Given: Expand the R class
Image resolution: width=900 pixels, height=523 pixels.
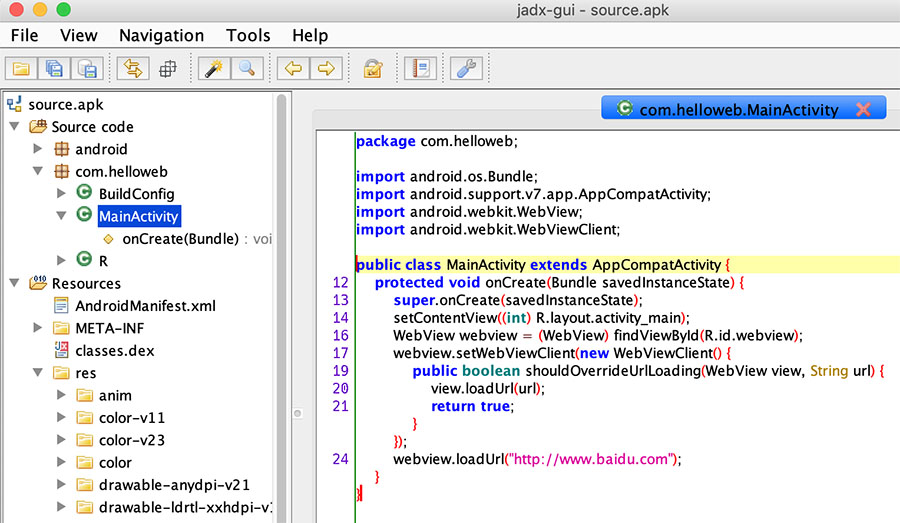Looking at the screenshot, I should coord(61,261).
